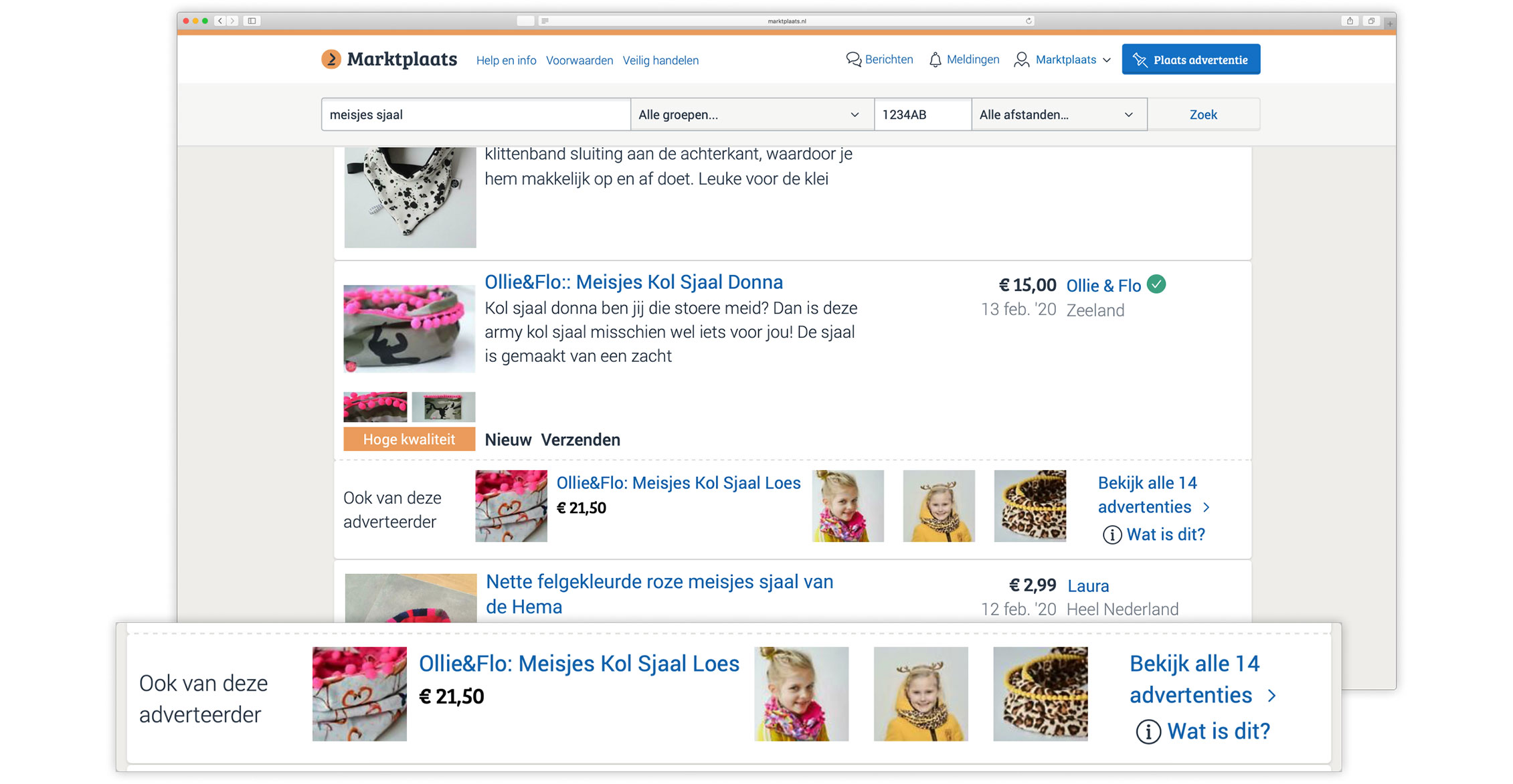The width and height of the screenshot is (1513, 784).
Task: Open the Meldingen menu item
Action: pos(973,60)
